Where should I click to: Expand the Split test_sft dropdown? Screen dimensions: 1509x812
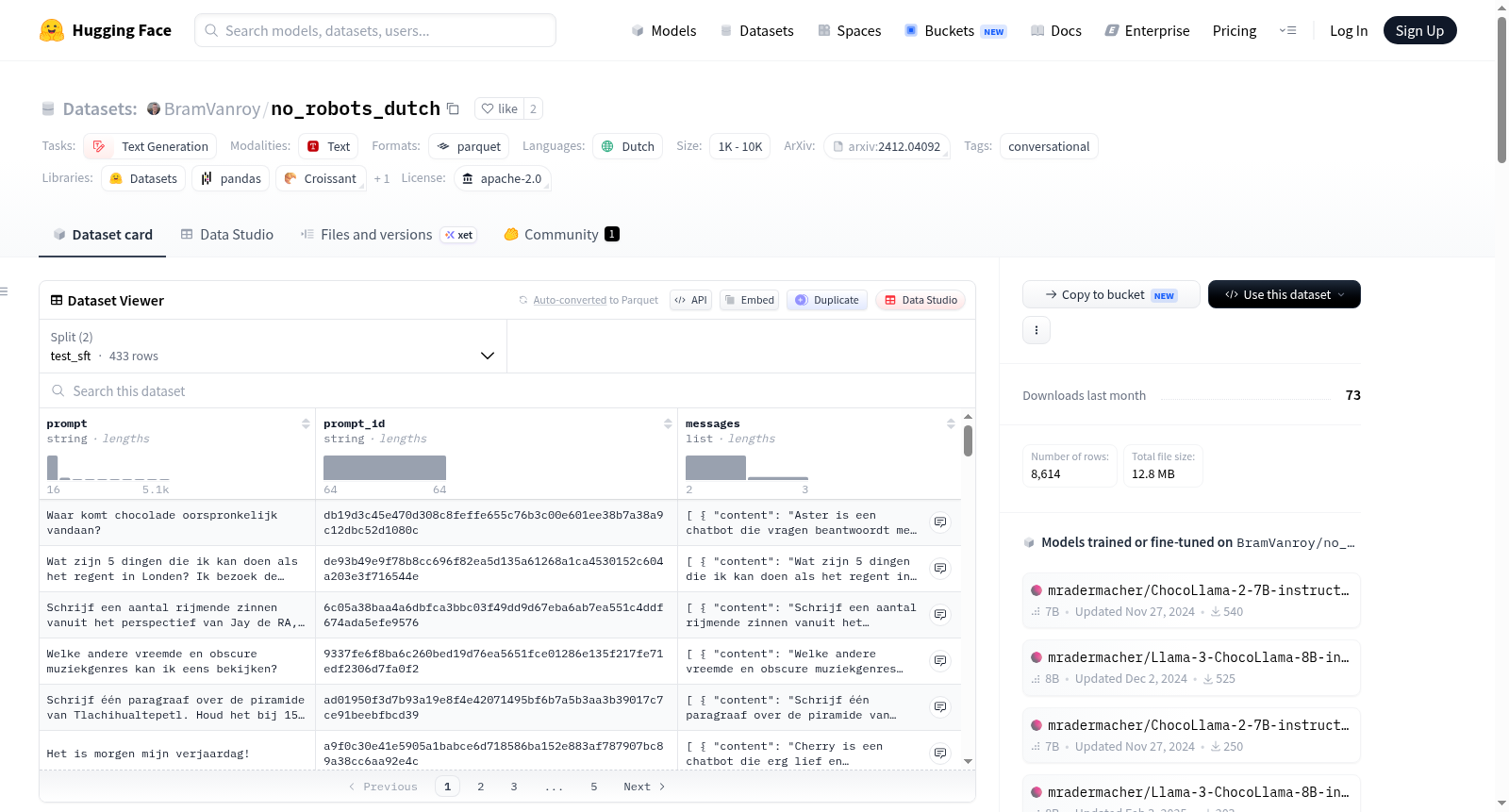point(273,346)
